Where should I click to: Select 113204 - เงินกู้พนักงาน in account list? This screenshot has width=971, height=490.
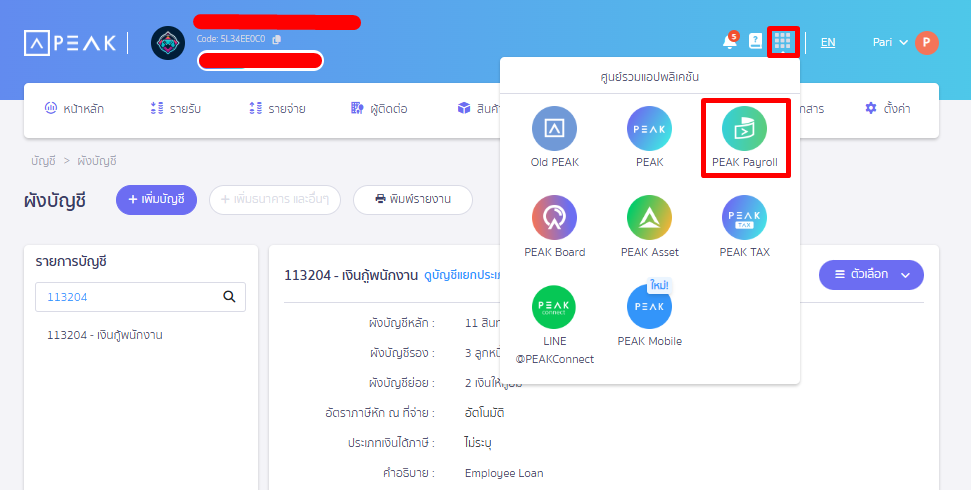(105, 335)
